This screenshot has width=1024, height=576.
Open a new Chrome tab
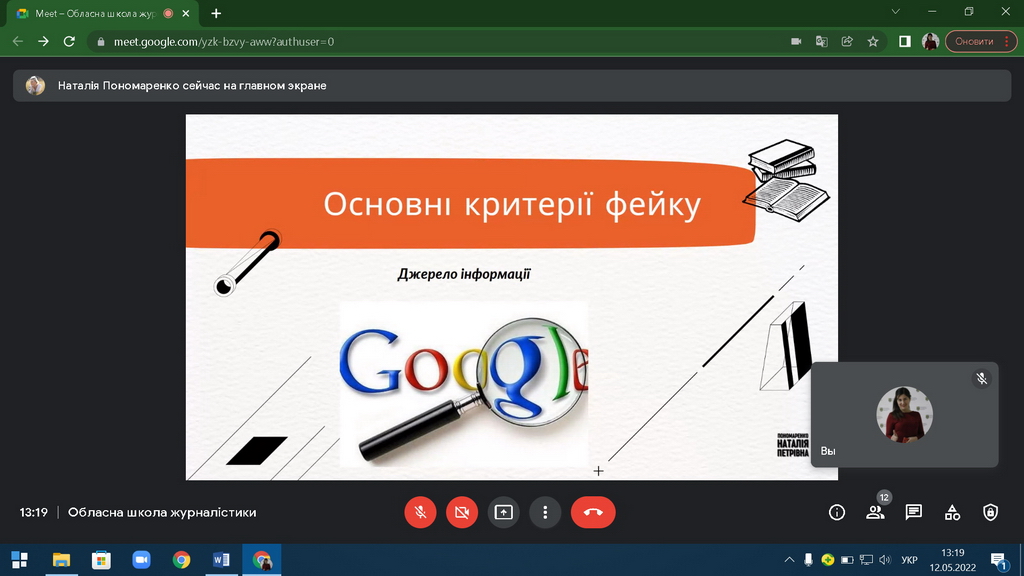tap(216, 14)
